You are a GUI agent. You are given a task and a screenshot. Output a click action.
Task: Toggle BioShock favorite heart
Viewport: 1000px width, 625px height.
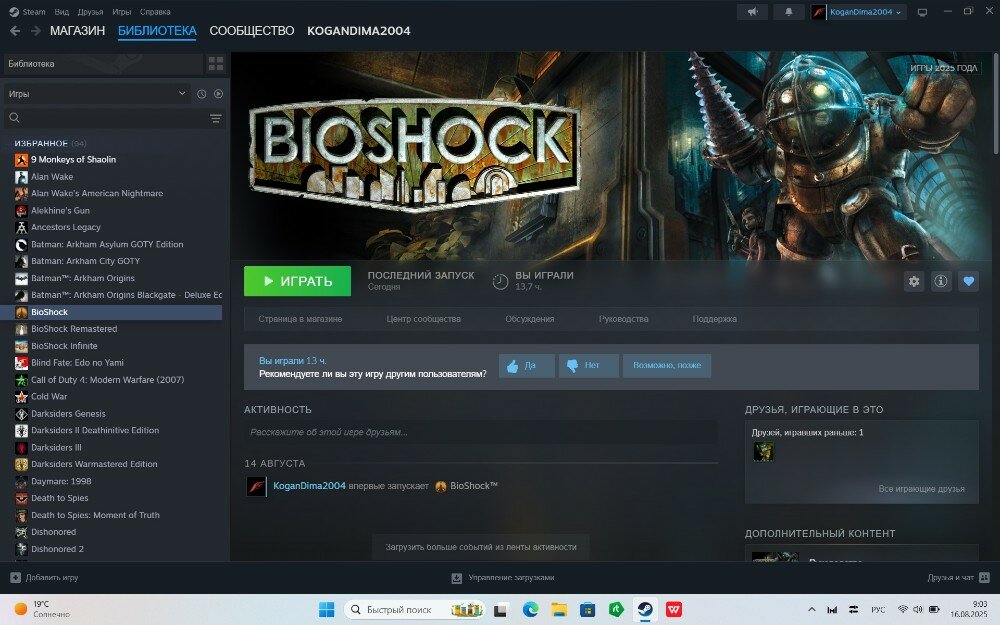pos(969,281)
